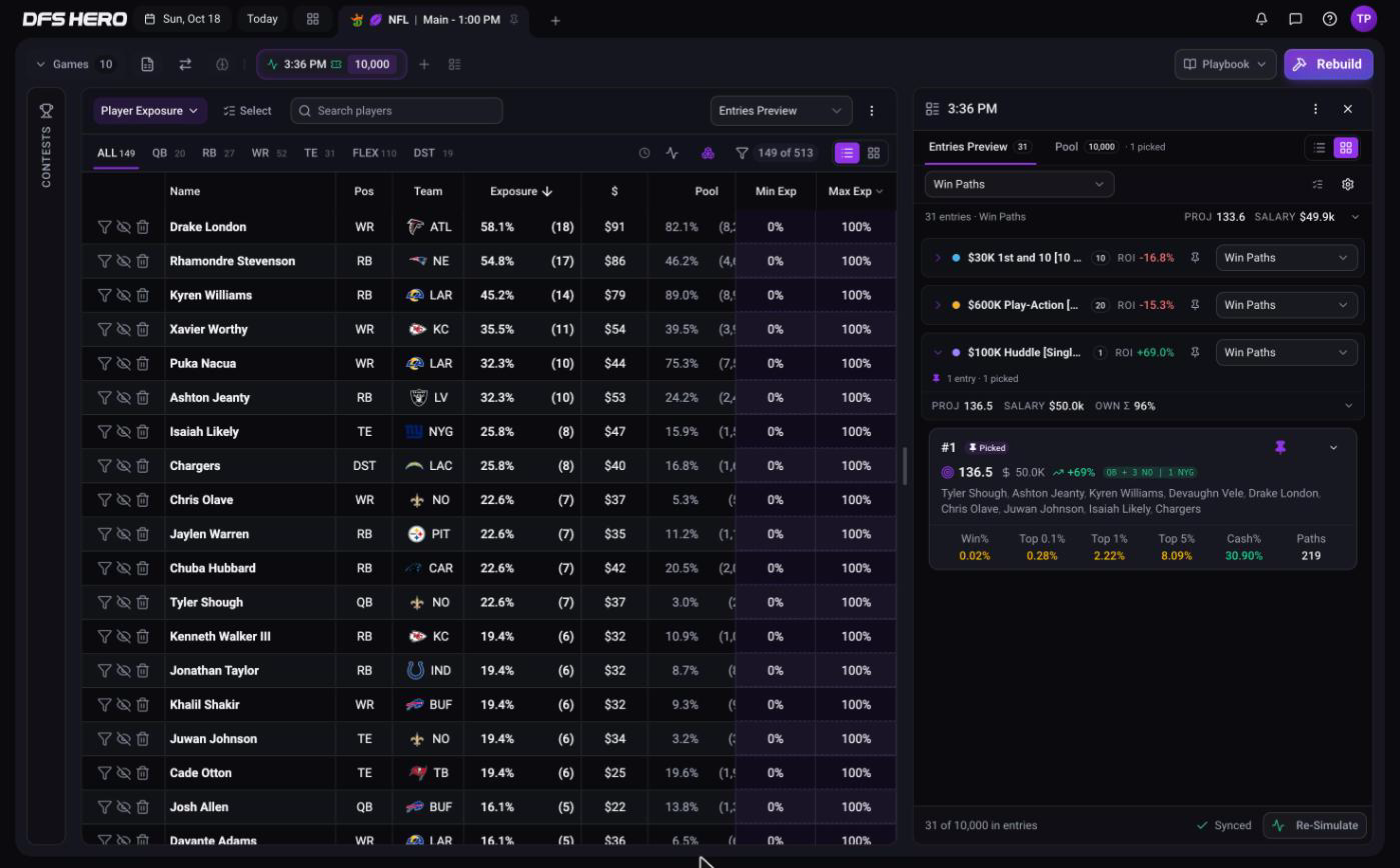Click the document icon beside Games
Screen dimensions: 1400x868
(x=147, y=64)
